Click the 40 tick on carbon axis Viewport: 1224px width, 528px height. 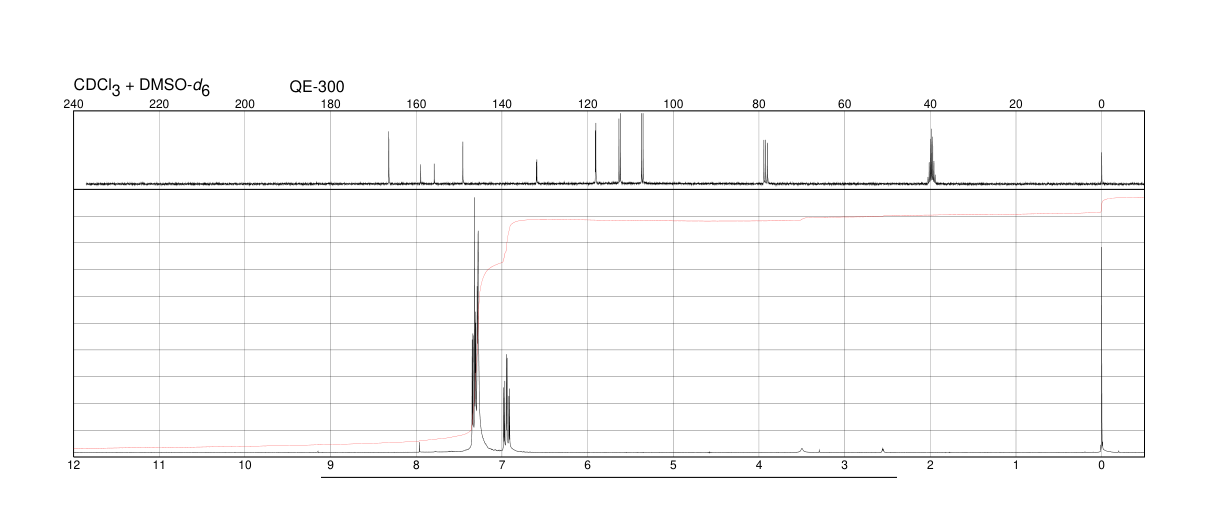coord(930,104)
